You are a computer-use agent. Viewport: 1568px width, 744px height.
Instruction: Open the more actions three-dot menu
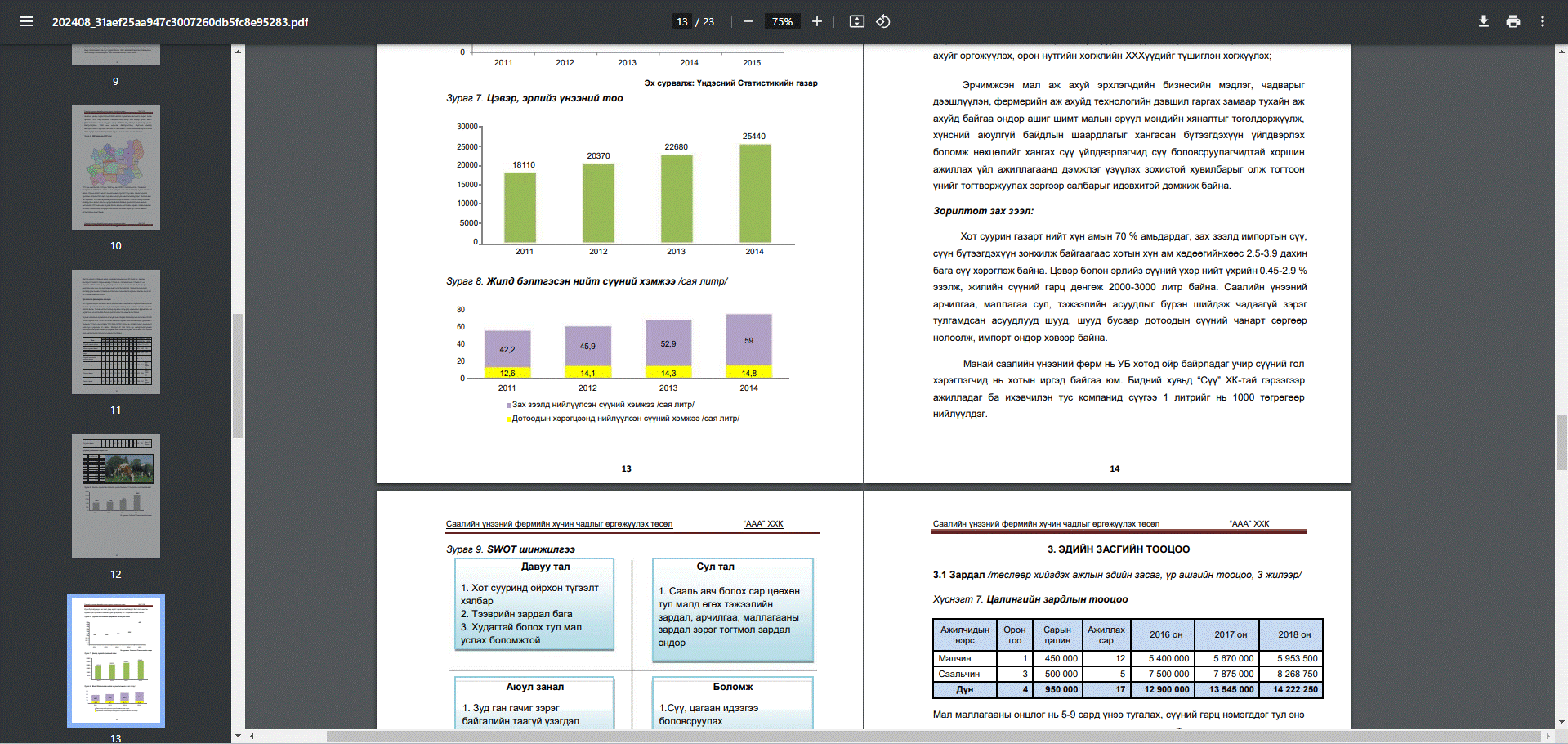coord(1543,21)
